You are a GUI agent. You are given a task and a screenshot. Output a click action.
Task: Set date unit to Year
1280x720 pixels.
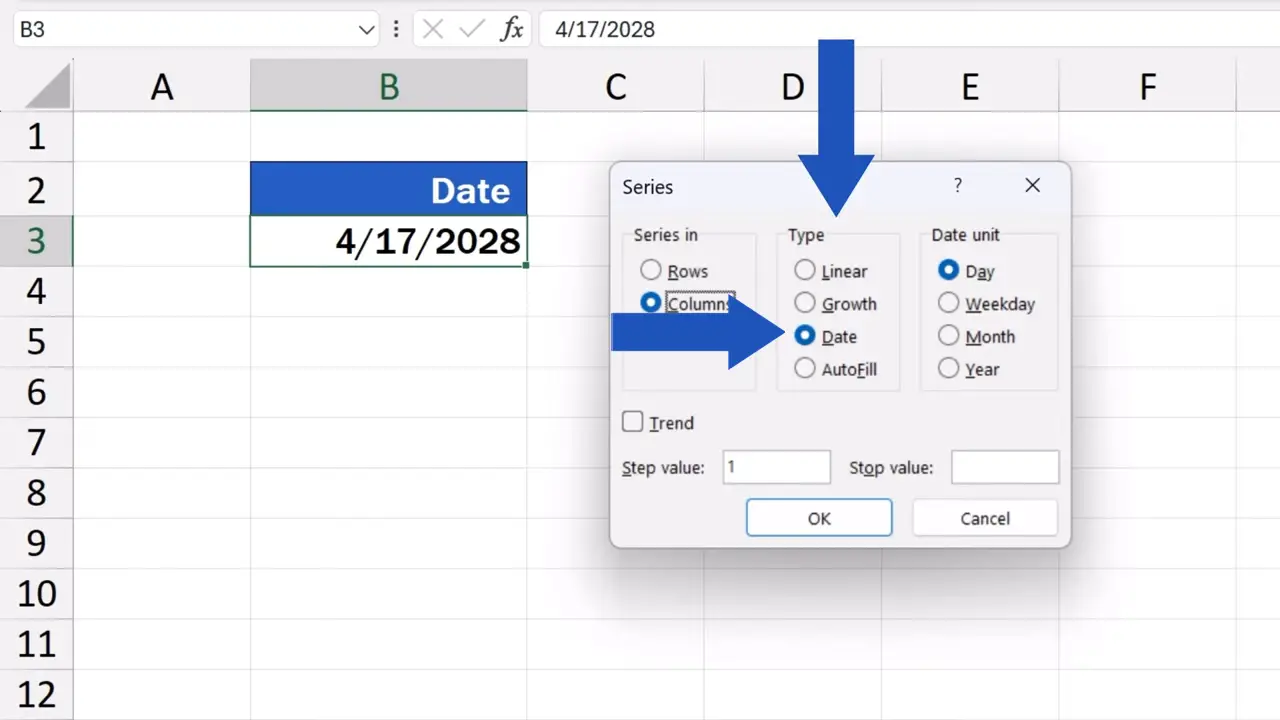948,369
